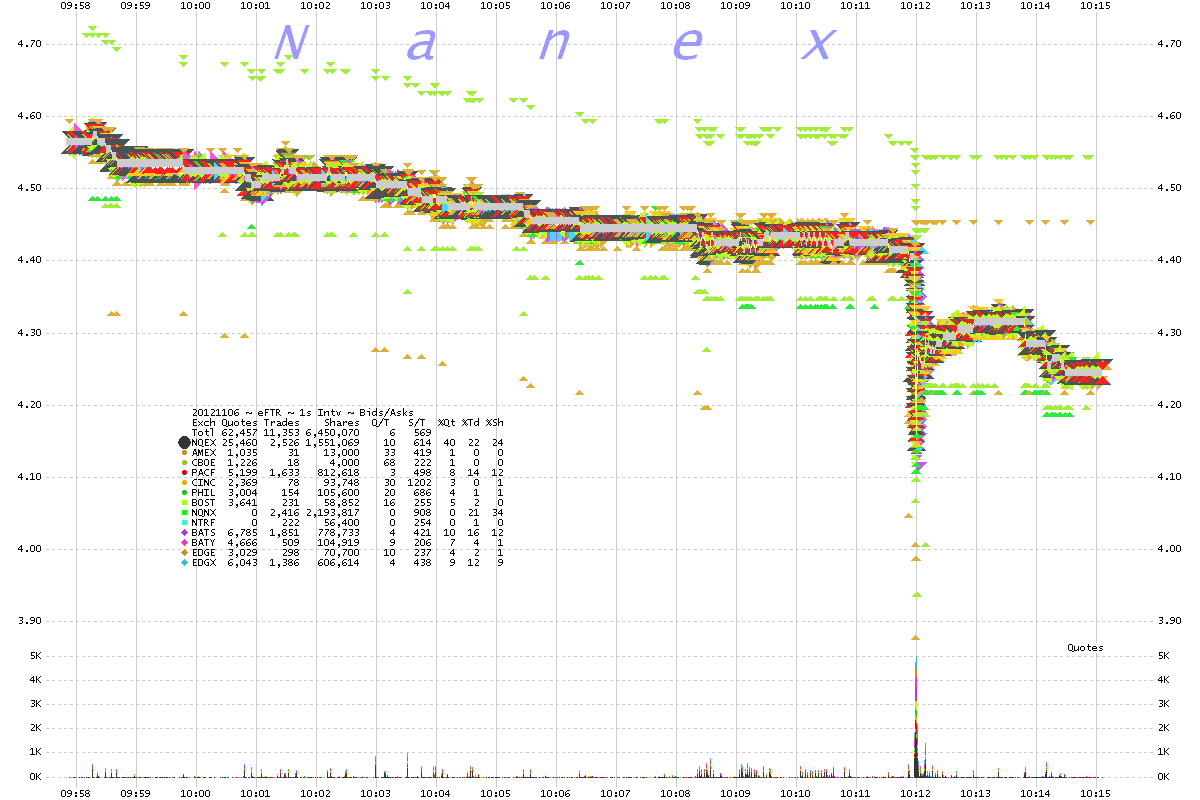Click the total shares value '6,450,070'
Viewport: 1200px width, 800px height.
pyautogui.click(x=333, y=432)
